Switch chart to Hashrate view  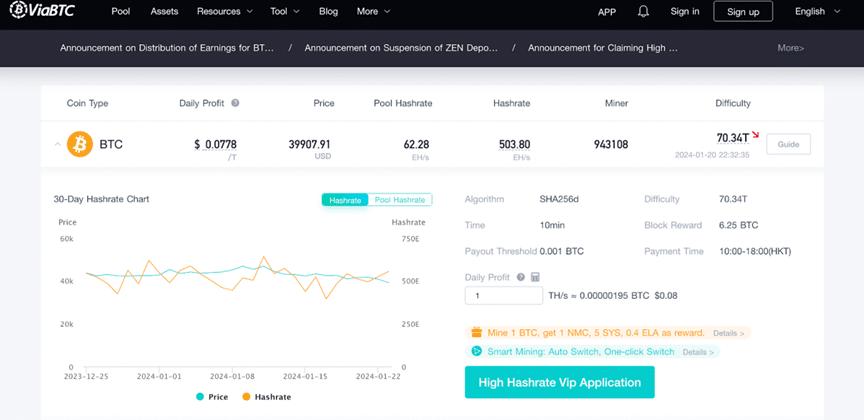(345, 200)
